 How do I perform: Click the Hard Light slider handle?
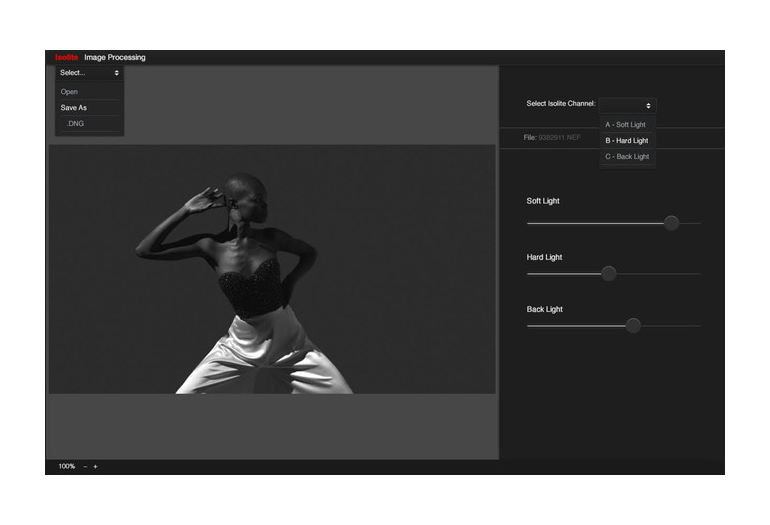pos(608,273)
